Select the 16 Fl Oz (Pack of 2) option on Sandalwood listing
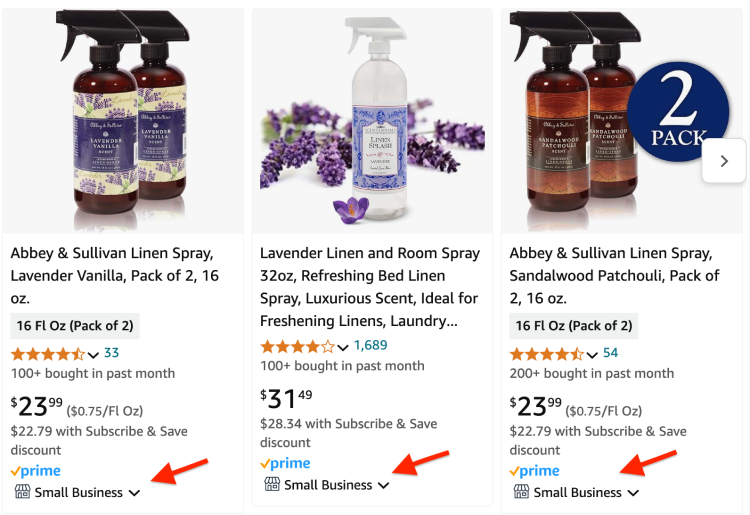 click(573, 326)
